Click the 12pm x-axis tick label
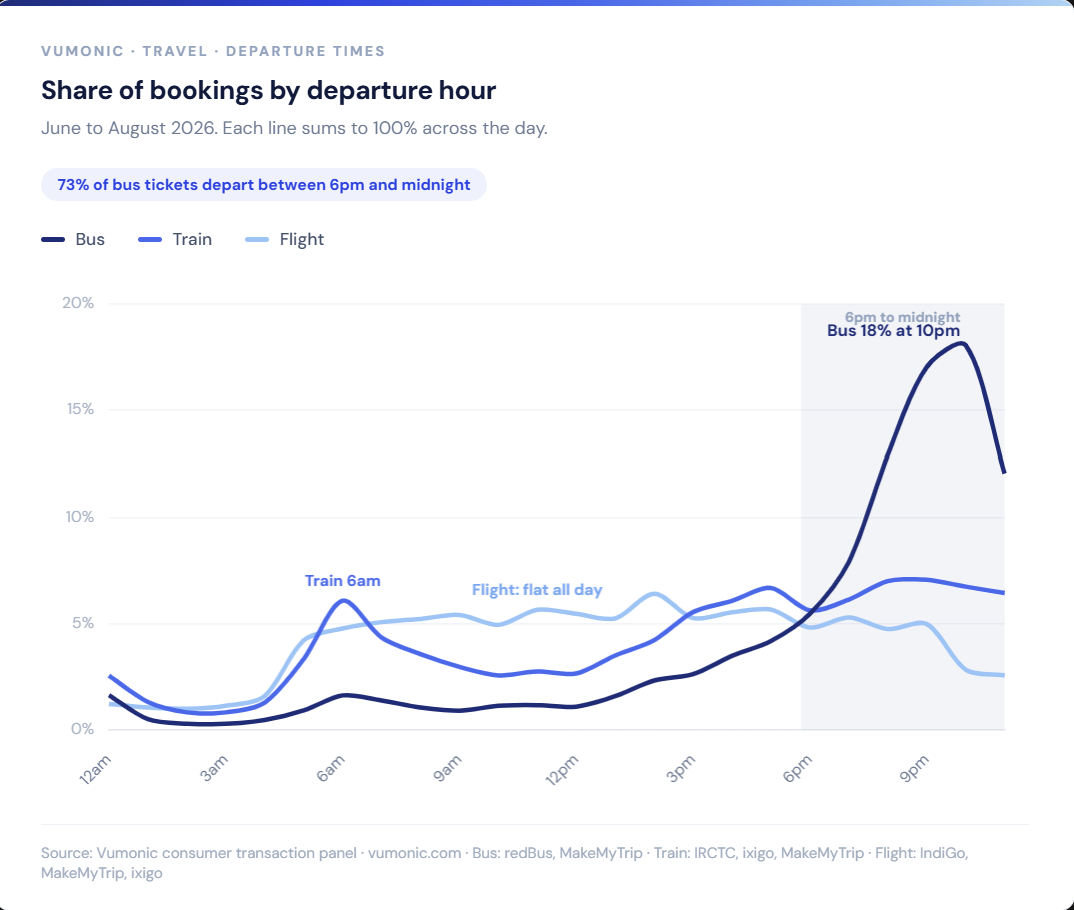This screenshot has width=1074, height=910. 562,770
